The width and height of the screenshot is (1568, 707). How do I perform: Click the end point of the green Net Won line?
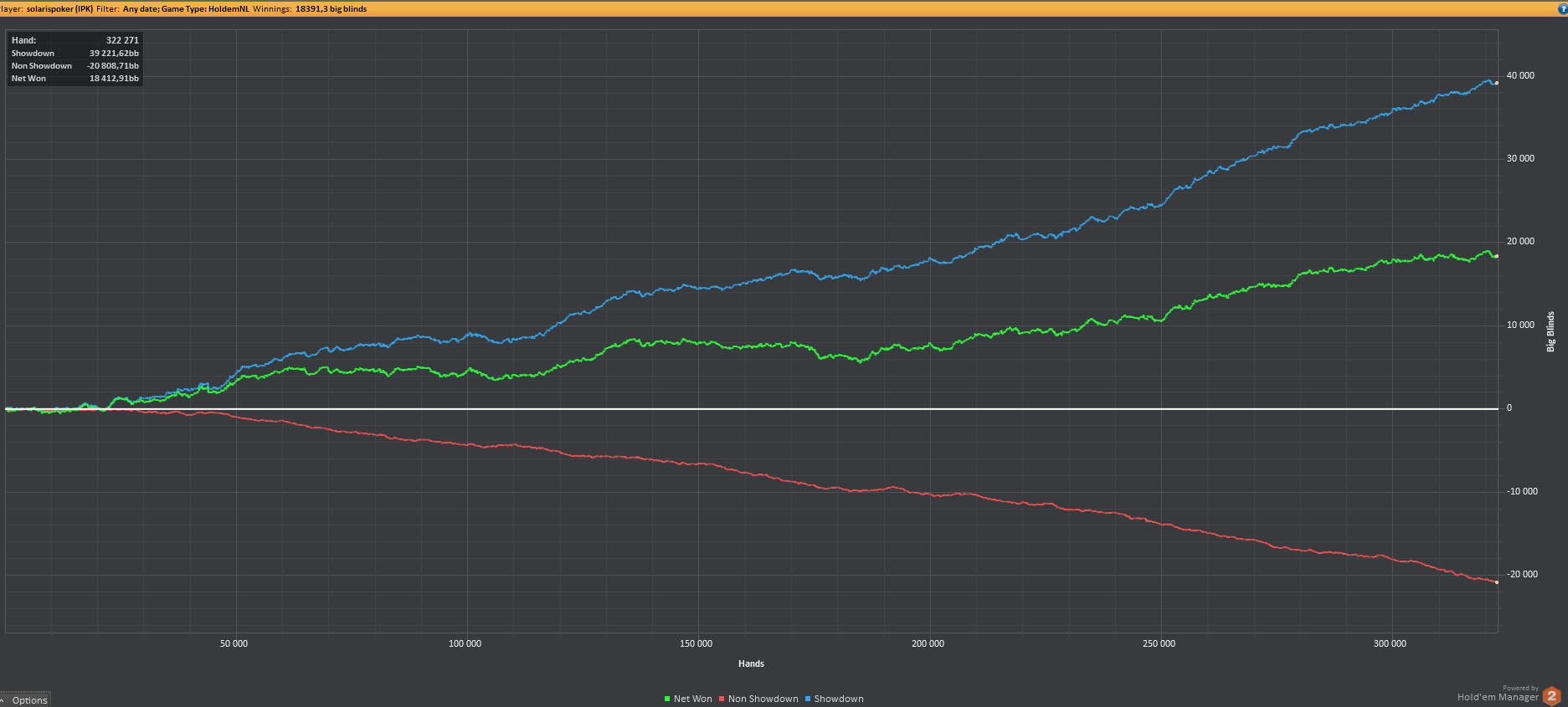coord(1497,256)
